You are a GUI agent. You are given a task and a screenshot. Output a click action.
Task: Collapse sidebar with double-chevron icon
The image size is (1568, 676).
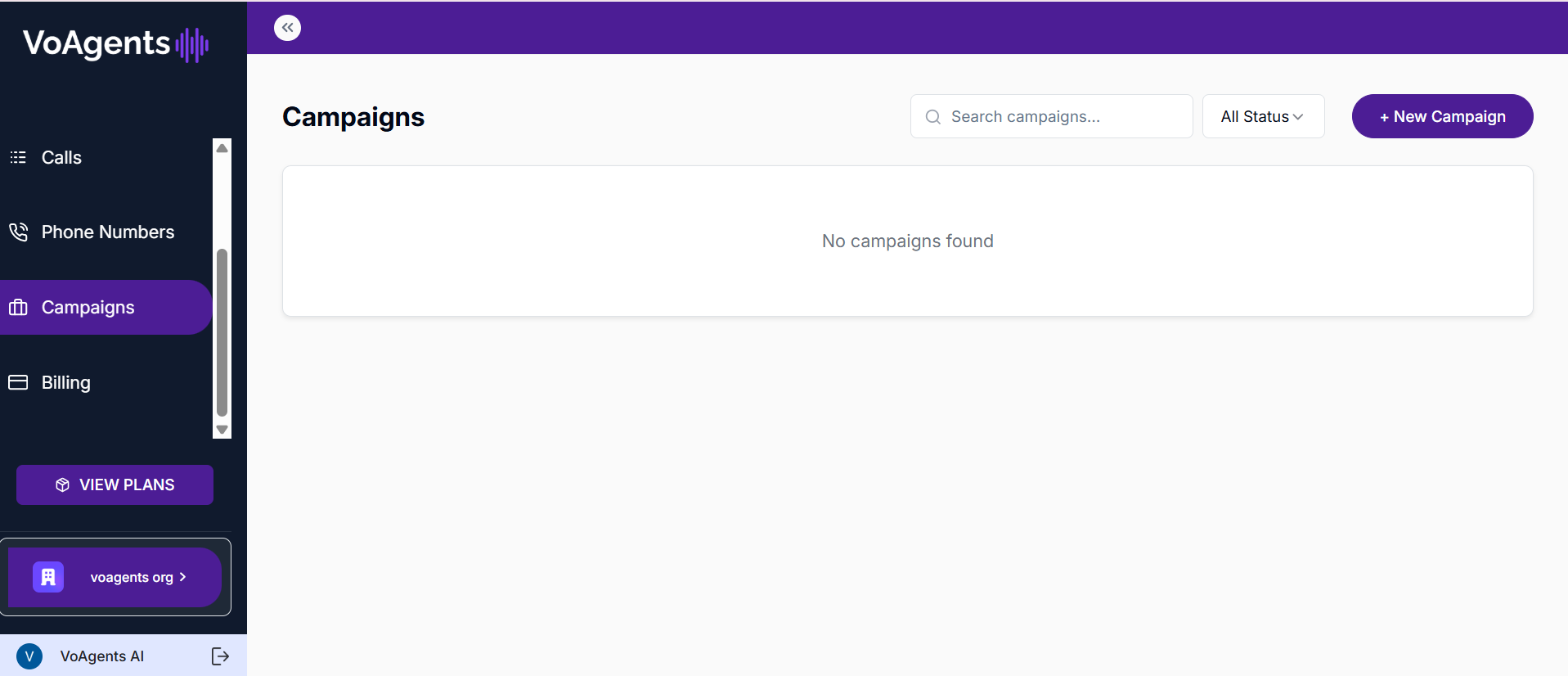click(287, 28)
